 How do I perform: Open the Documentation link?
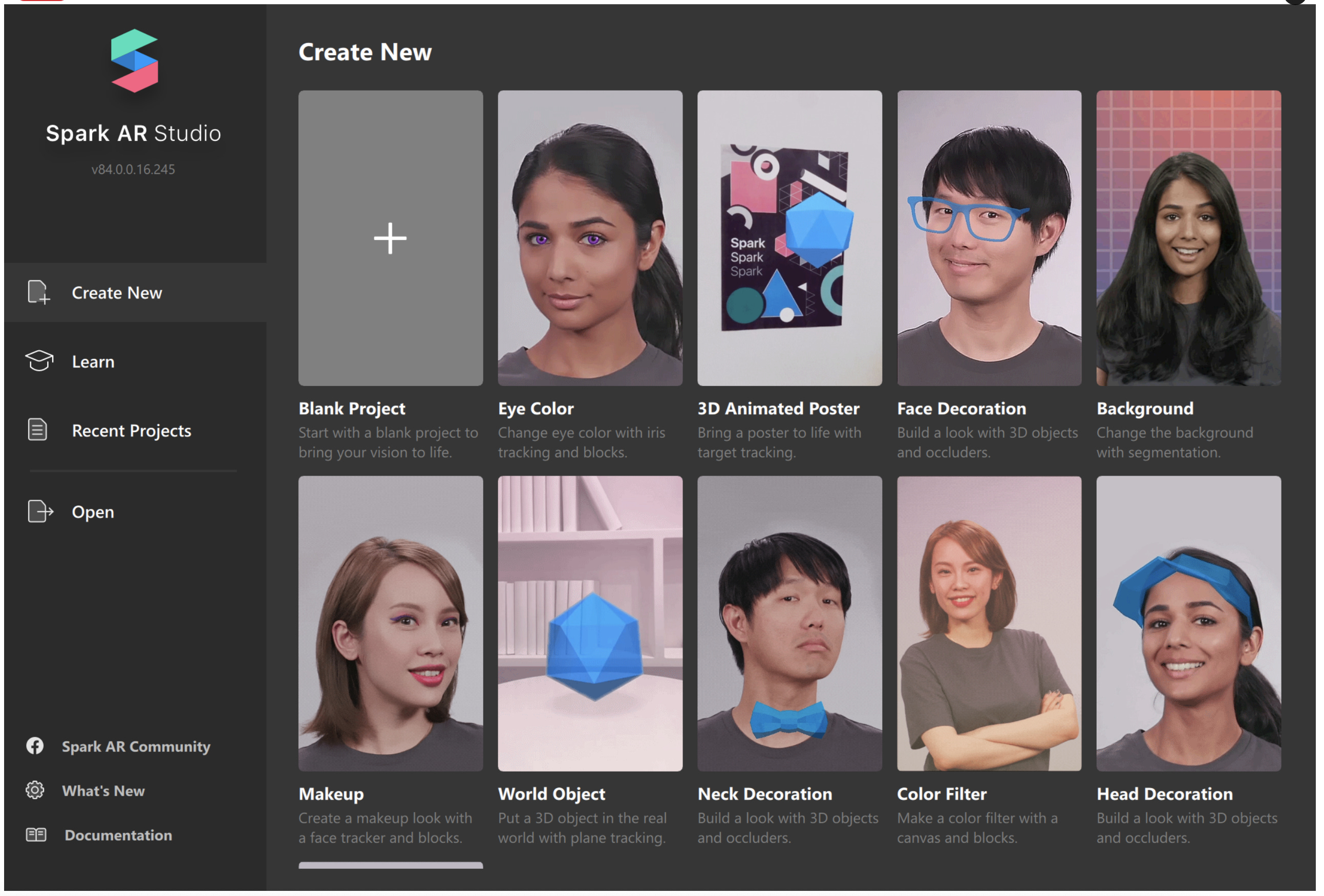click(118, 835)
